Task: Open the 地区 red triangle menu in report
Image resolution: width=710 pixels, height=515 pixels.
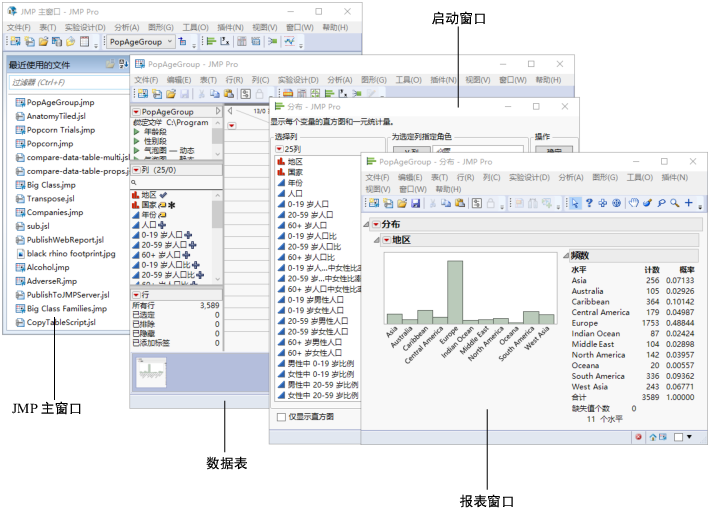Action: pyautogui.click(x=386, y=240)
